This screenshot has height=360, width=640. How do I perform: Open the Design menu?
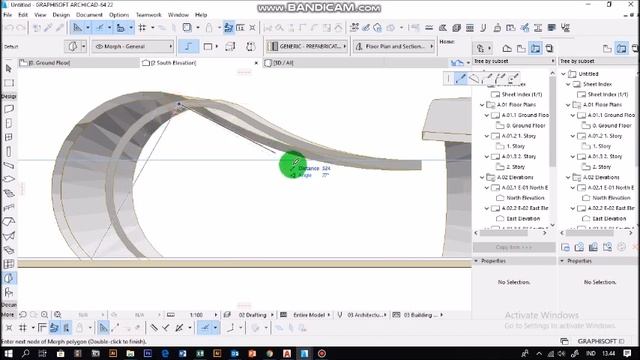pos(61,15)
